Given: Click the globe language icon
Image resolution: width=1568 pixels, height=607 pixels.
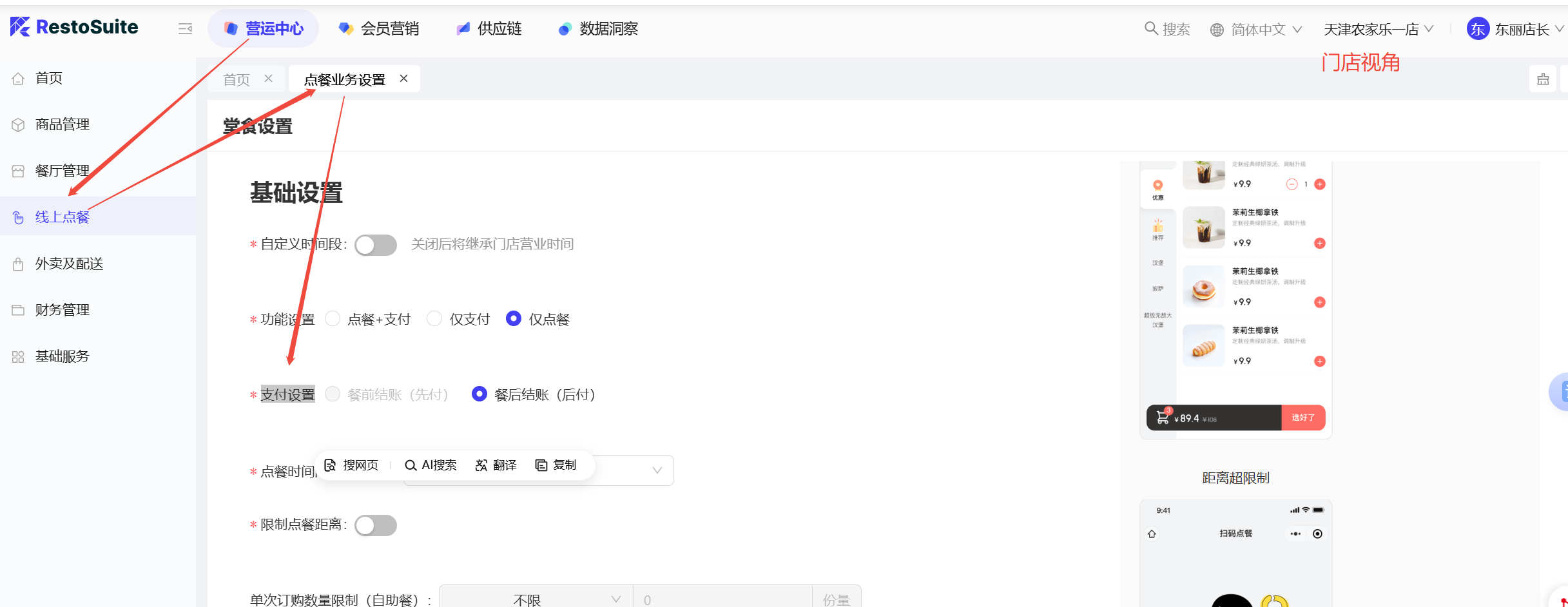Looking at the screenshot, I should [1216, 30].
